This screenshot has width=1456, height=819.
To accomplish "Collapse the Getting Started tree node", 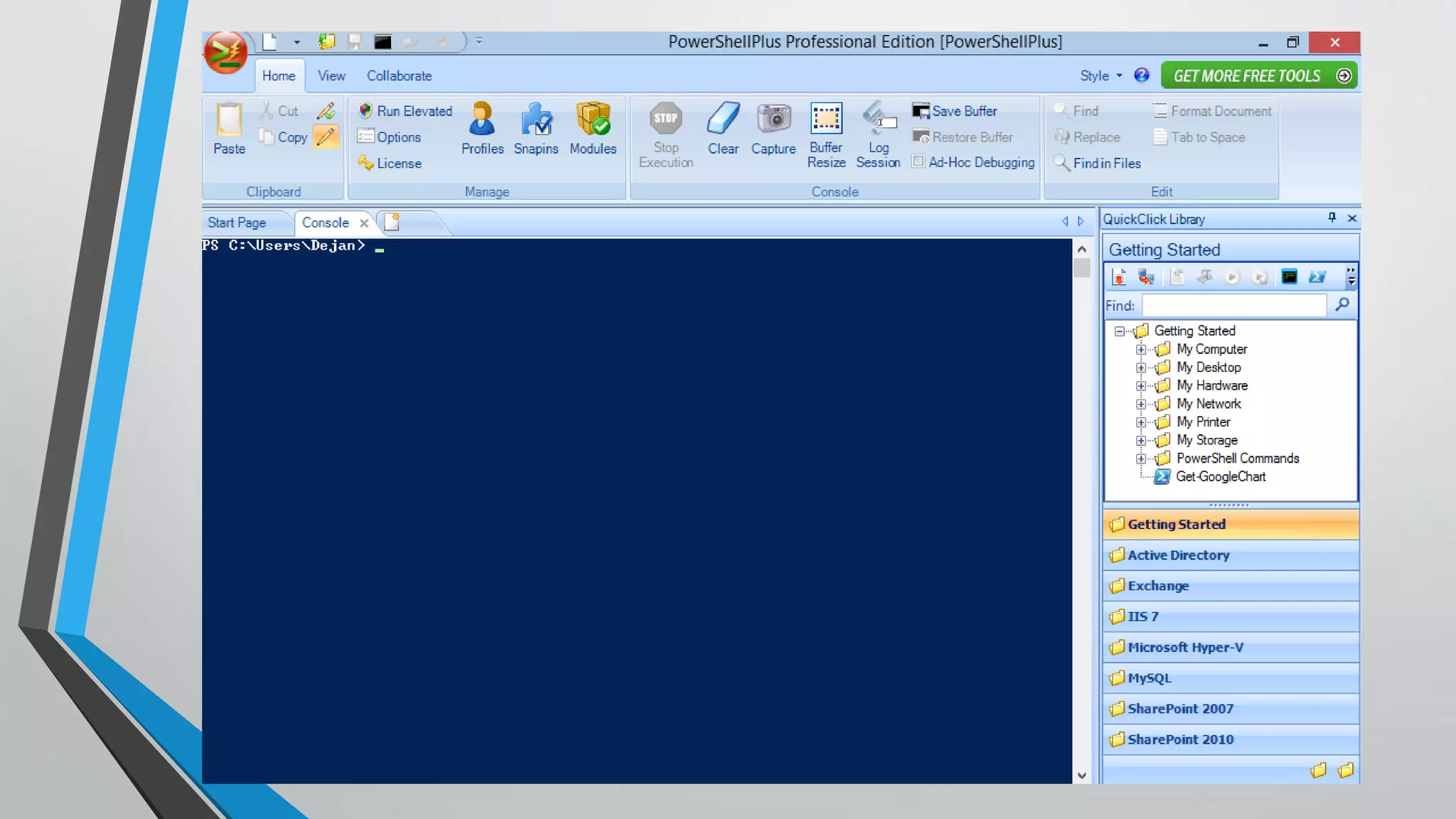I will click(x=1120, y=331).
